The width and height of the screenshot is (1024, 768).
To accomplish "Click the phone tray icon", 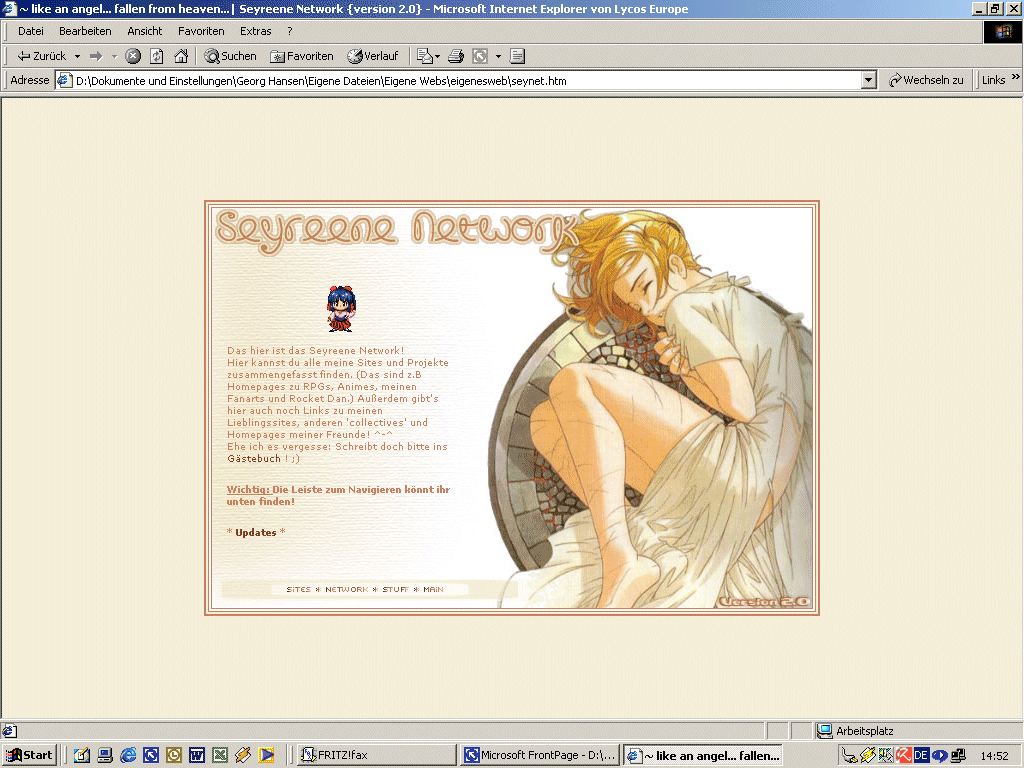I will coord(849,756).
